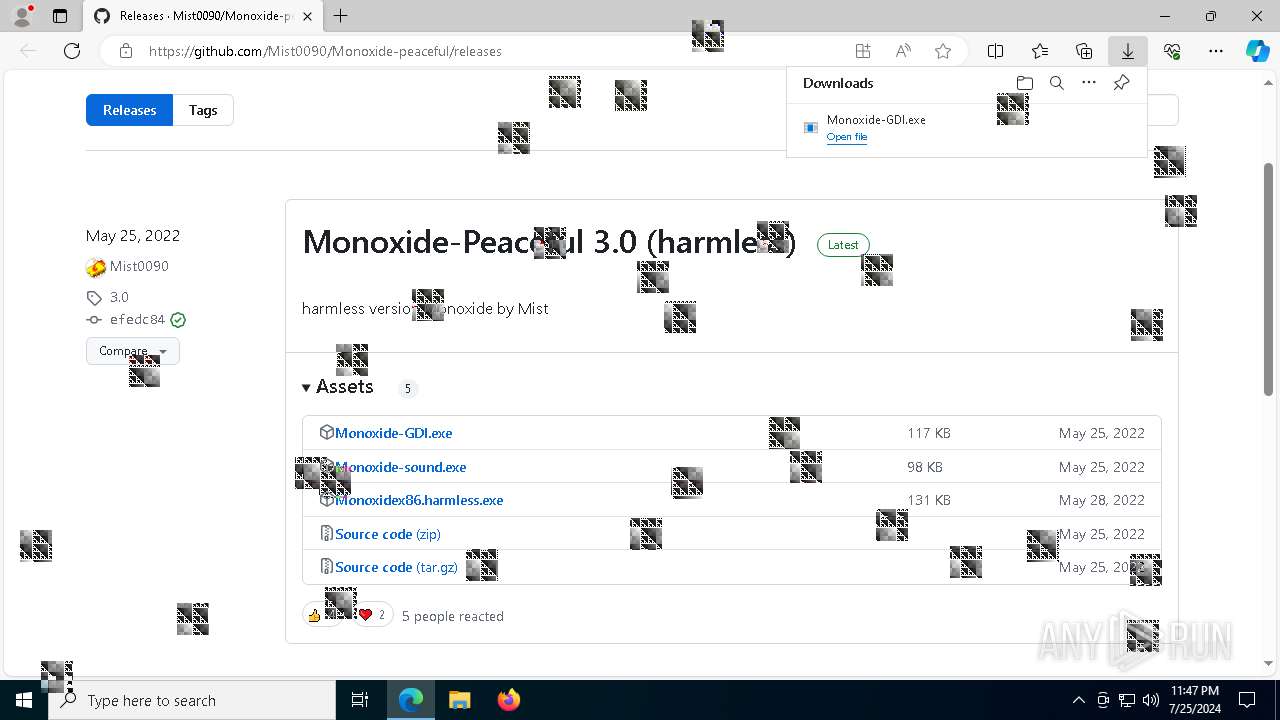Screen dimensions: 1280x720
Task: Open the 3.0 tag link
Action: point(119,297)
